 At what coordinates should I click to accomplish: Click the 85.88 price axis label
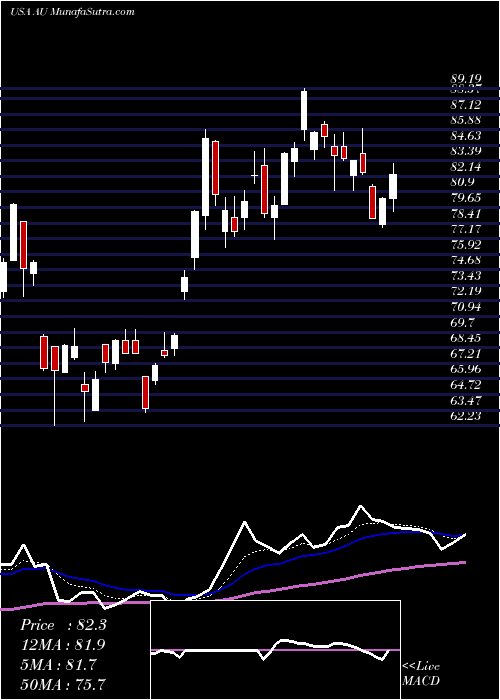tap(465, 120)
